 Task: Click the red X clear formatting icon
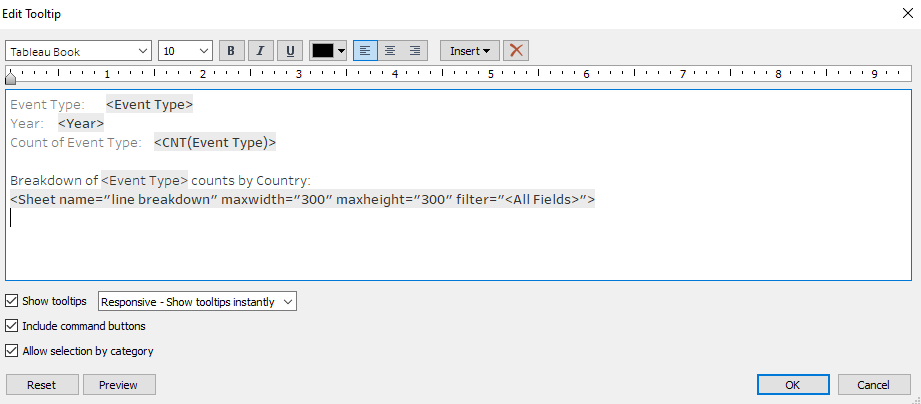click(516, 51)
